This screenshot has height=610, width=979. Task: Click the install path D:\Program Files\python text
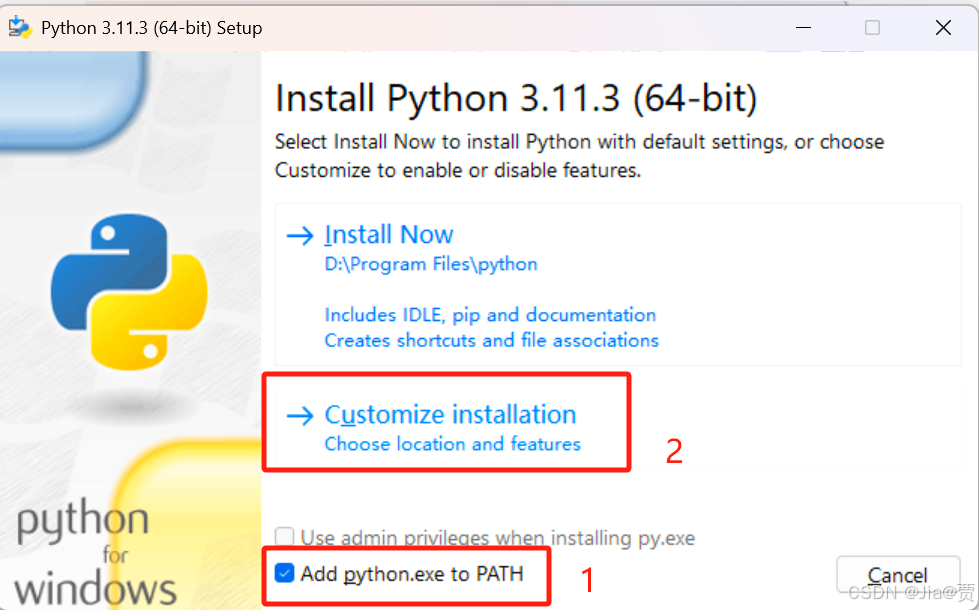pyautogui.click(x=430, y=263)
